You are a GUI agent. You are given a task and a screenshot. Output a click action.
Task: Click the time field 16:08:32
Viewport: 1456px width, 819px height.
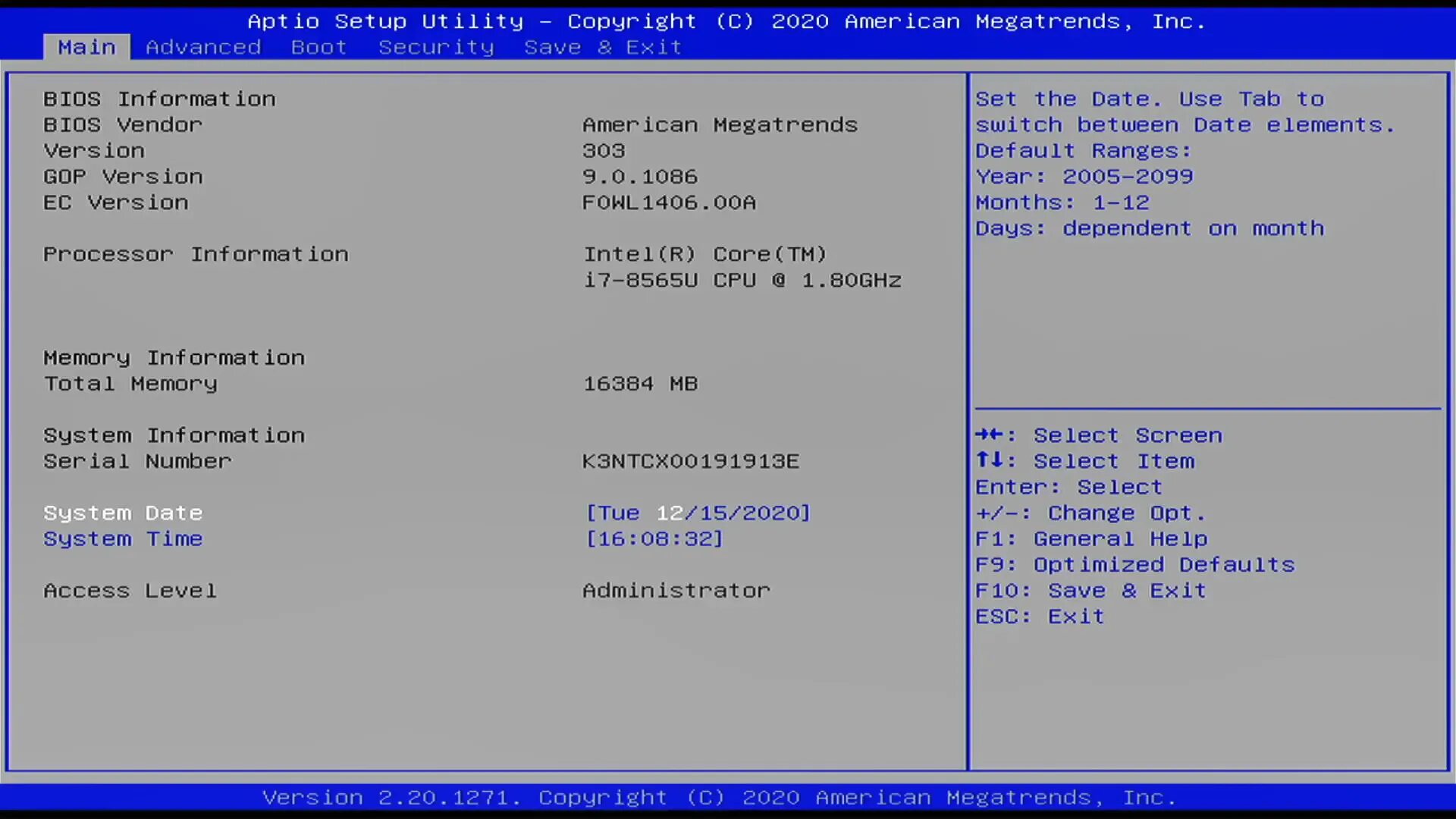pos(654,539)
